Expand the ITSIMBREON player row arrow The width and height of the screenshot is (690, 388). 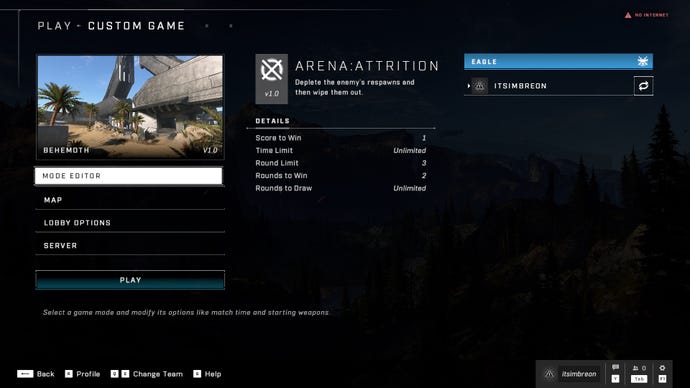coord(469,86)
